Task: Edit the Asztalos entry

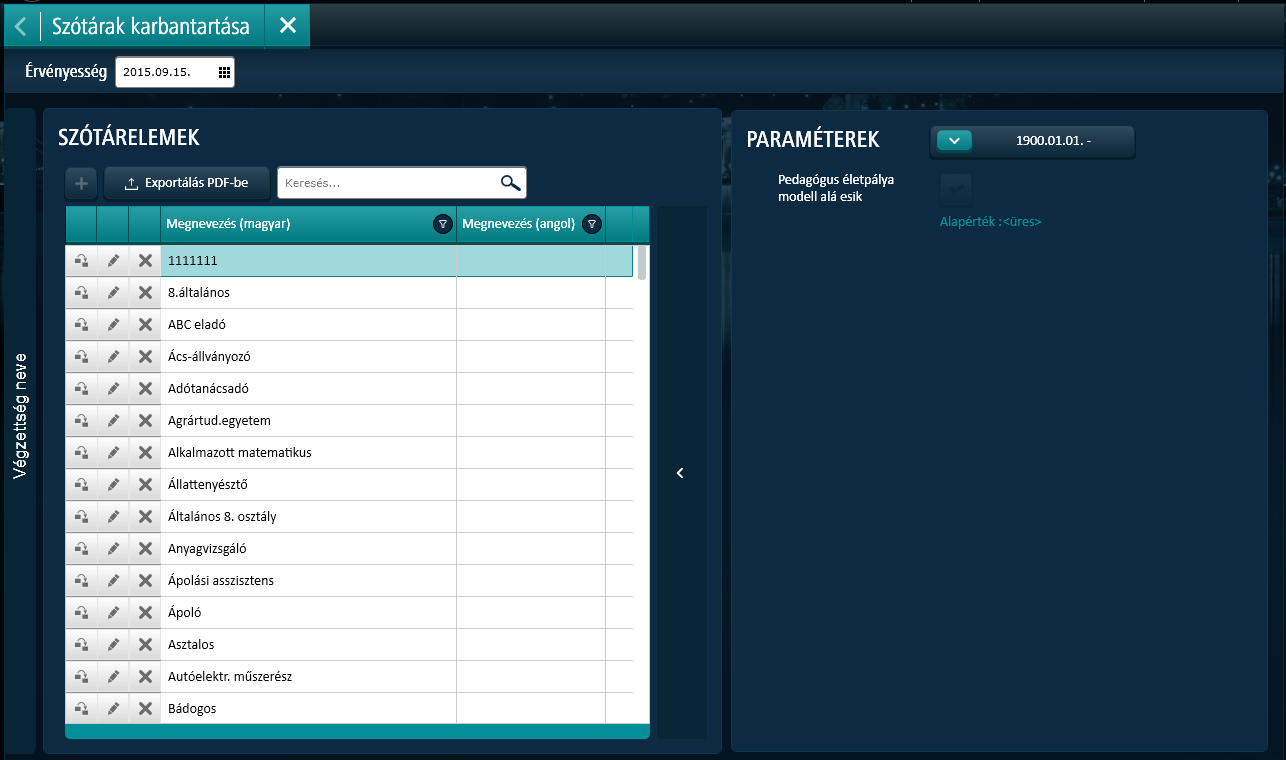Action: pyautogui.click(x=113, y=645)
